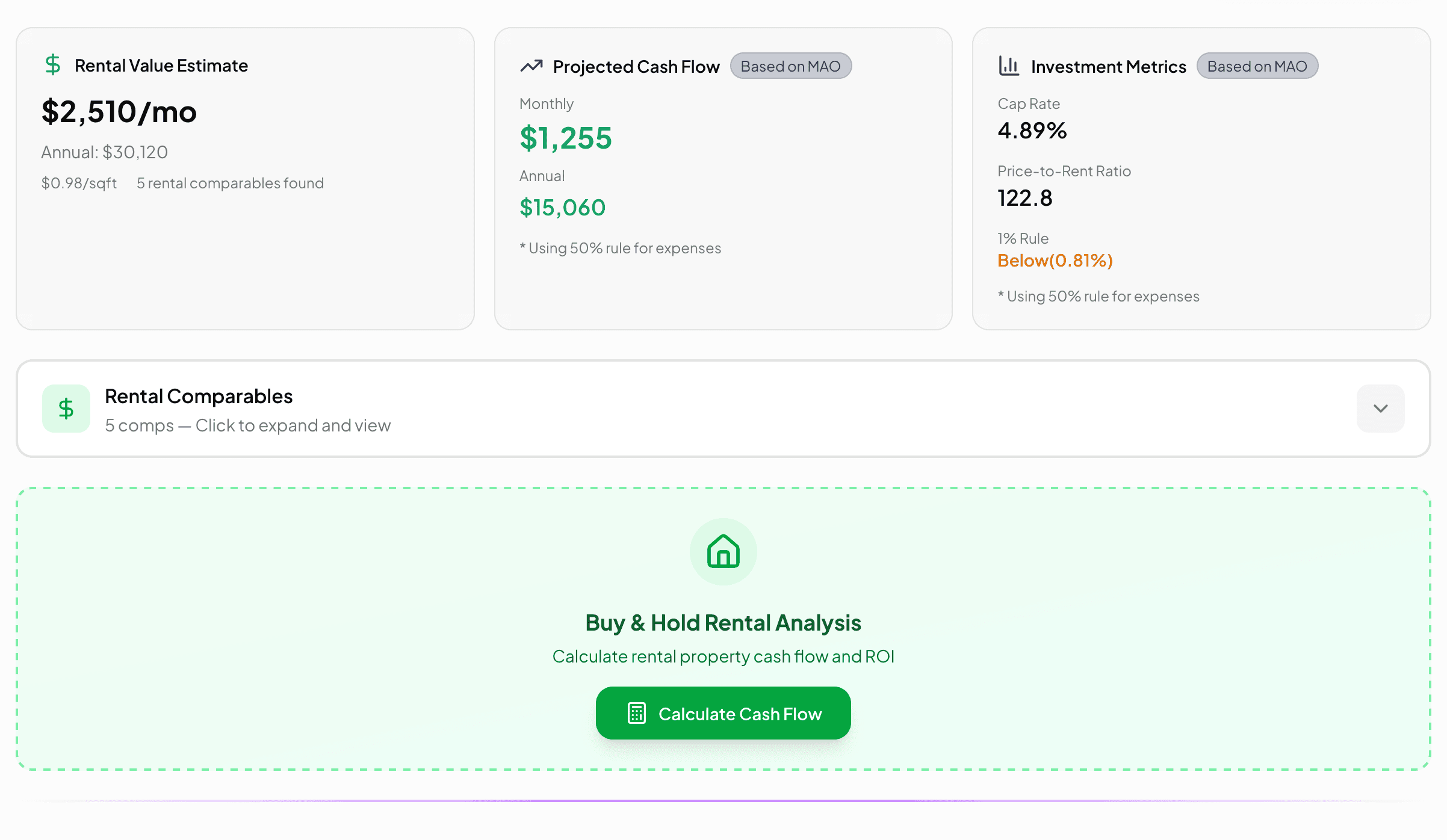Expand Rental Comparables with the chevron
Viewport: 1447px width, 840px height.
click(x=1381, y=409)
